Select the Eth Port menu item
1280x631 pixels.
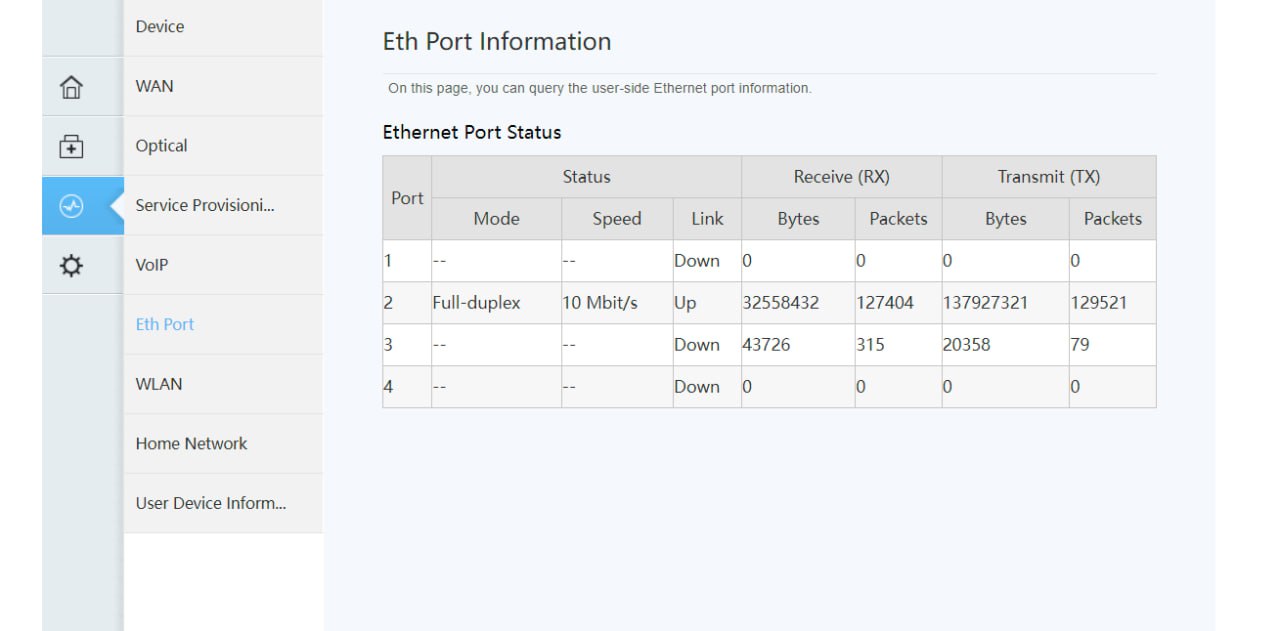(x=165, y=324)
